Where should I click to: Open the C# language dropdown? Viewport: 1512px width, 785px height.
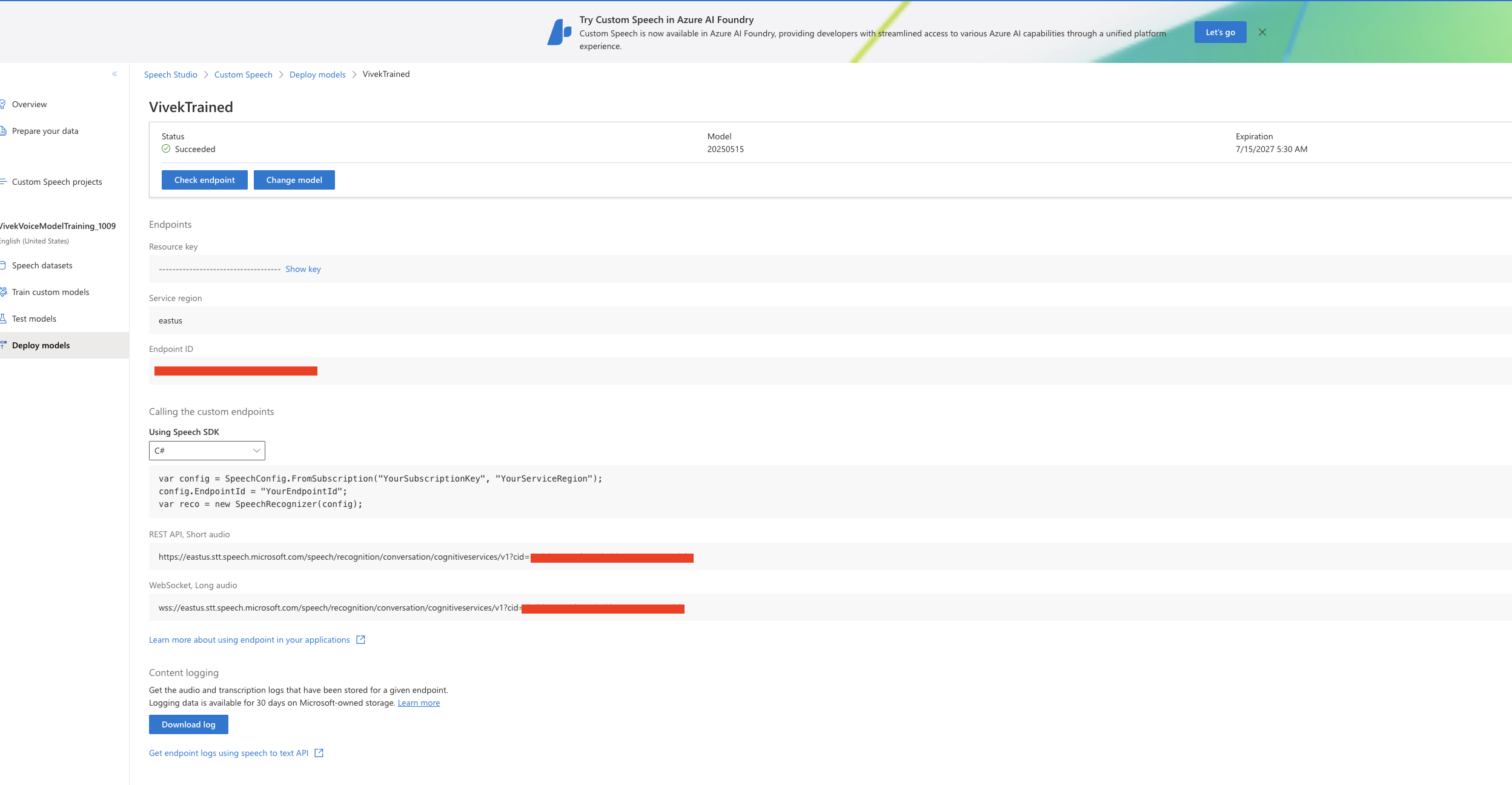point(207,451)
